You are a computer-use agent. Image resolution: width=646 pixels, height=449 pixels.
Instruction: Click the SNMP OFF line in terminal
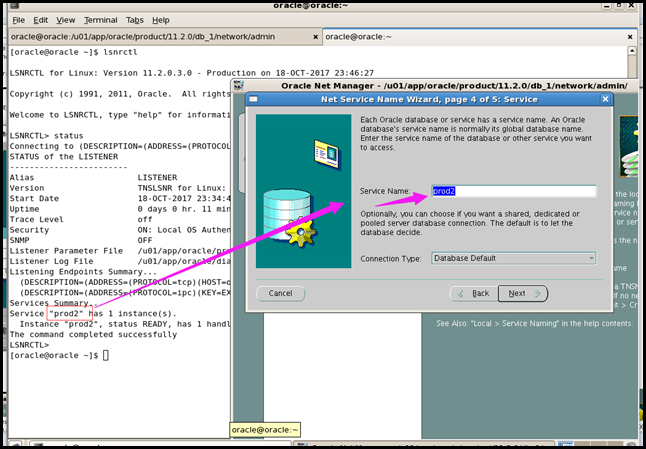[81, 241]
